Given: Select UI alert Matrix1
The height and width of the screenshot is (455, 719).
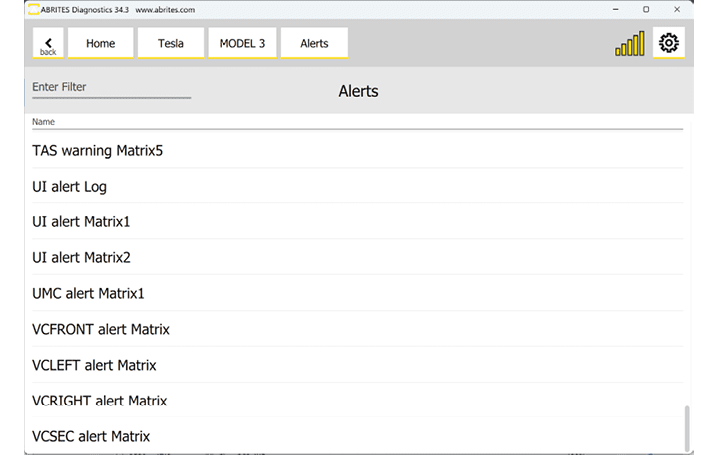Looking at the screenshot, I should (x=81, y=222).
